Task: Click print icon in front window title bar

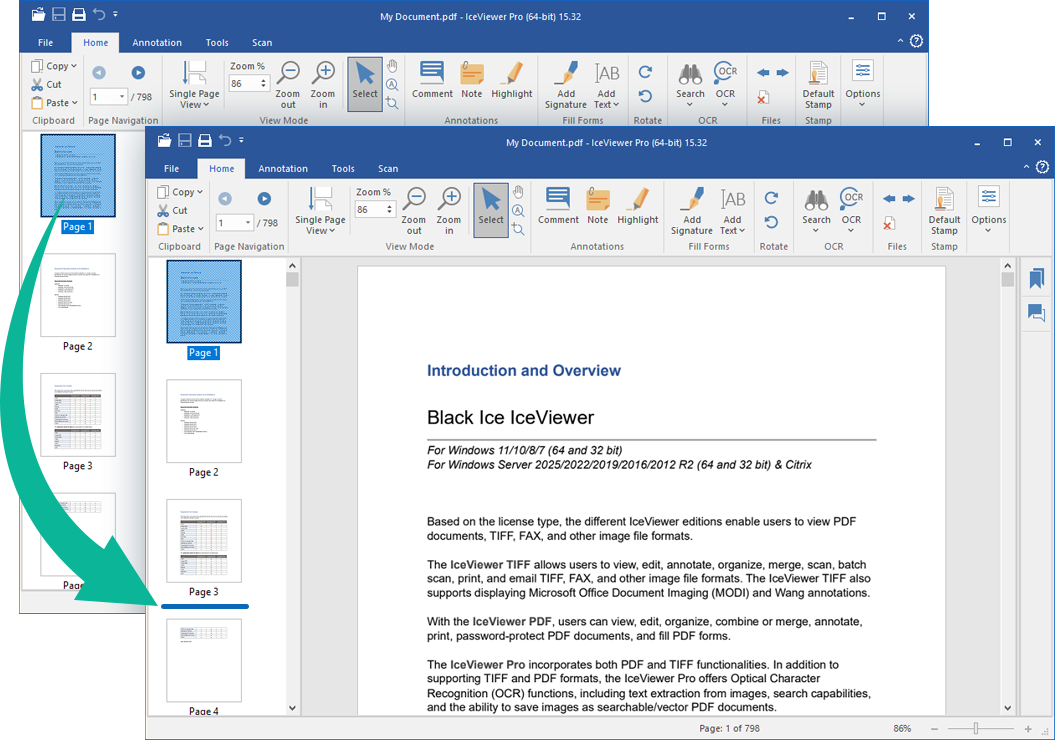Action: pyautogui.click(x=205, y=141)
